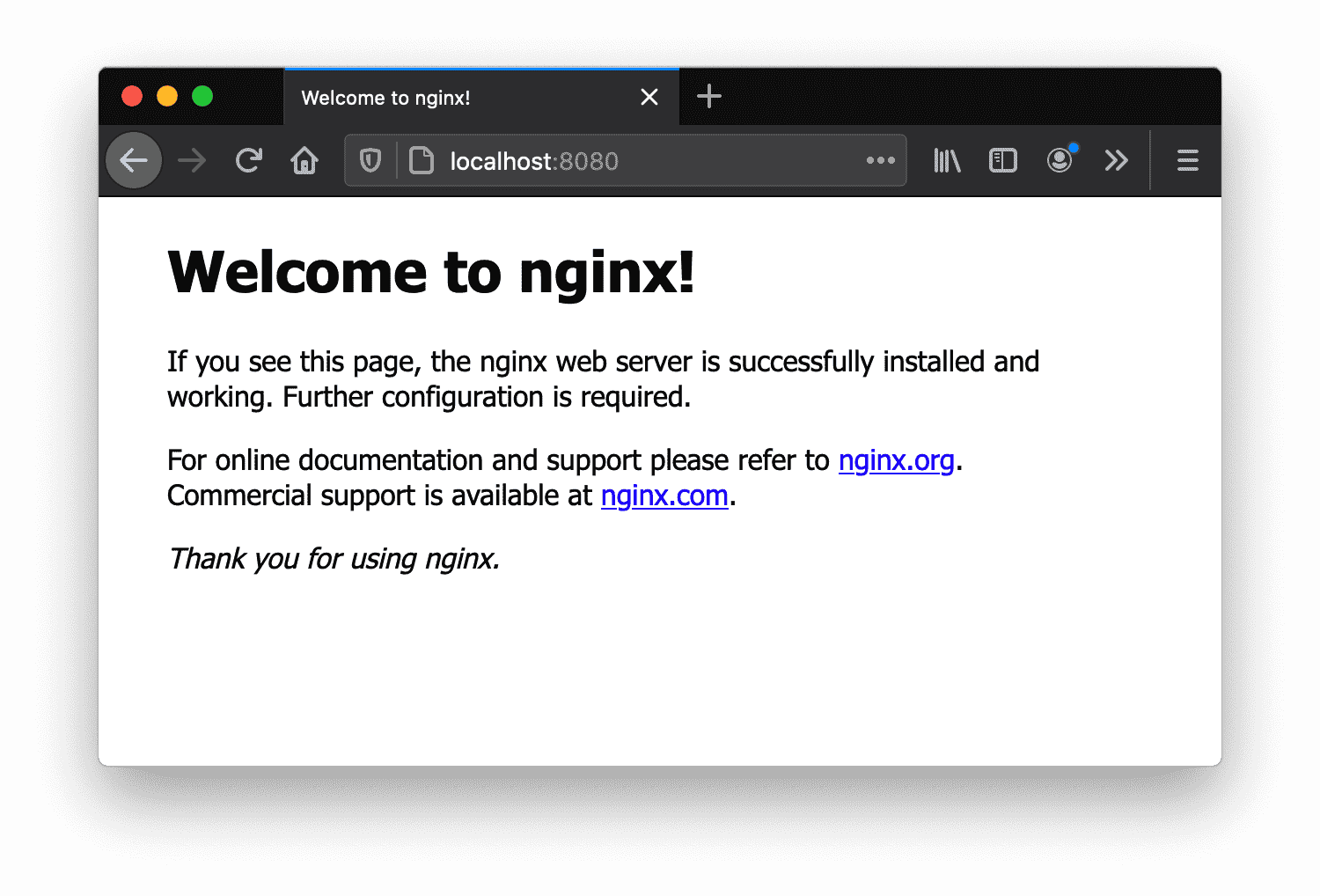Go back using the back arrow

(134, 160)
